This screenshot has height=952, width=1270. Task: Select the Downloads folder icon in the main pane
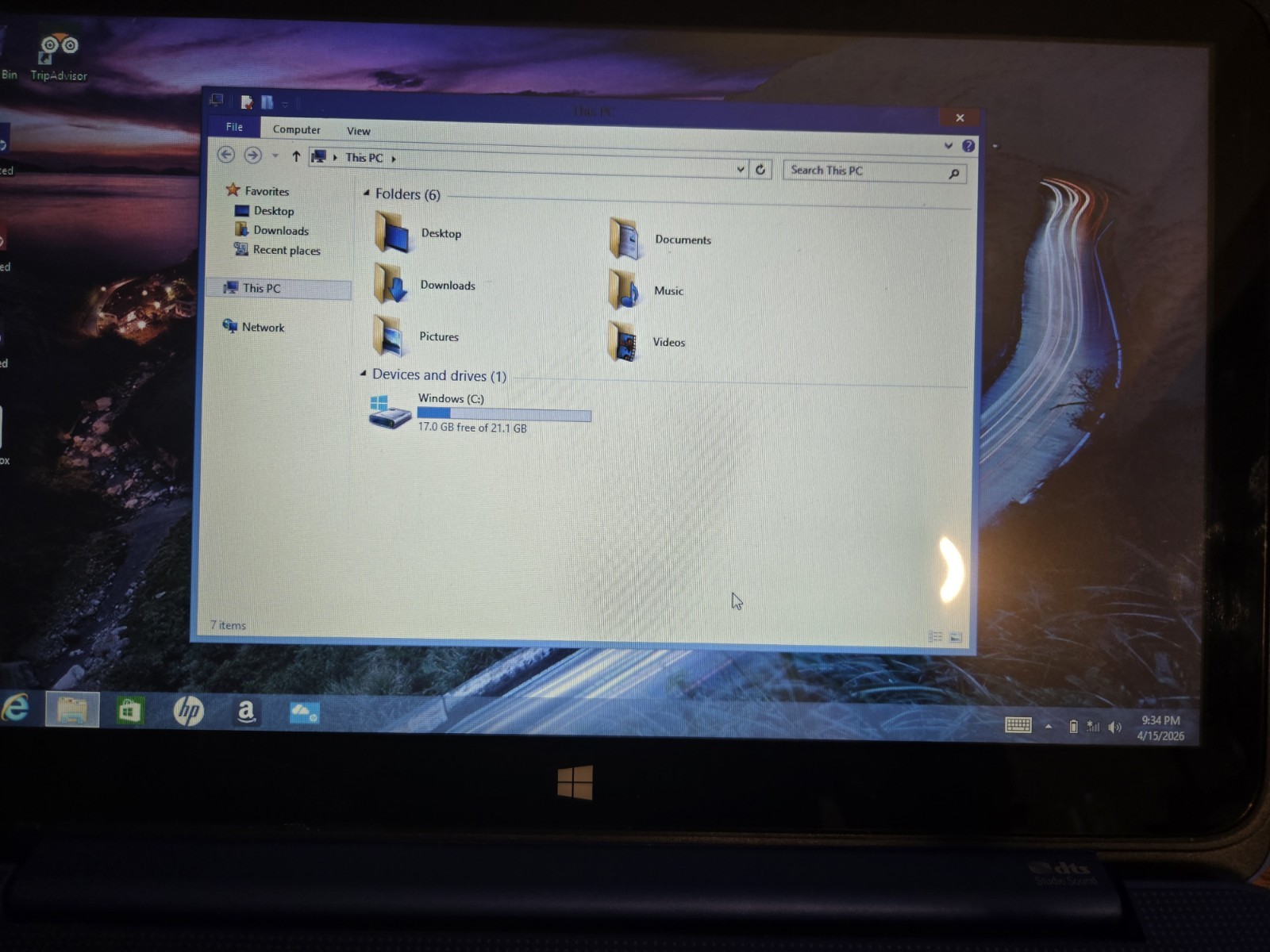tap(391, 284)
